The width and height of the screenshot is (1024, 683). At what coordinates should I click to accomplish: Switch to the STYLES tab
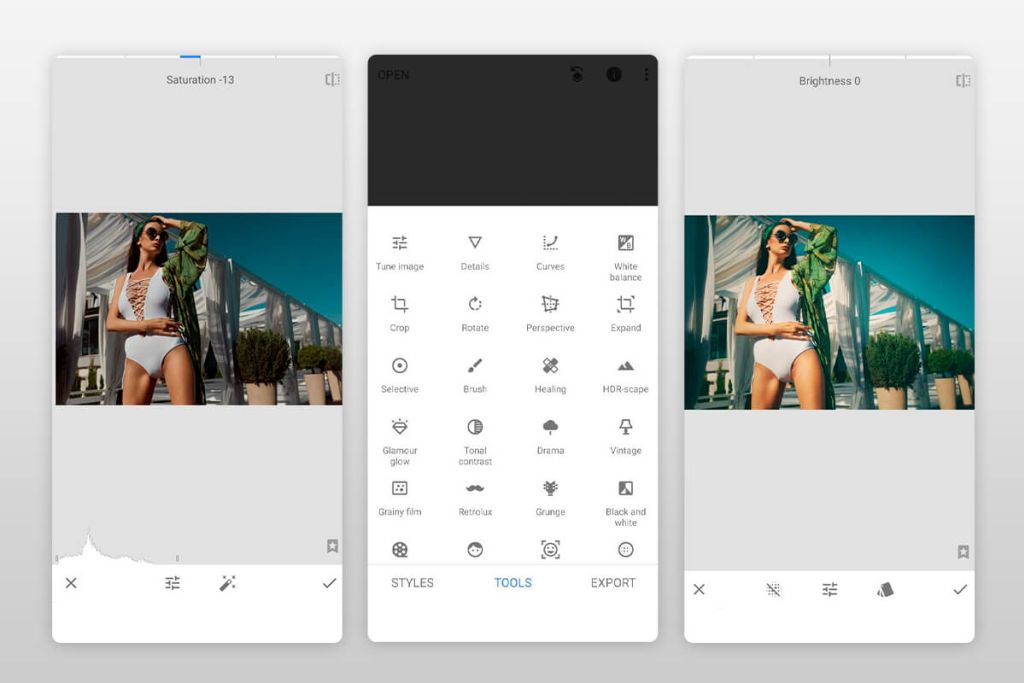(x=412, y=583)
